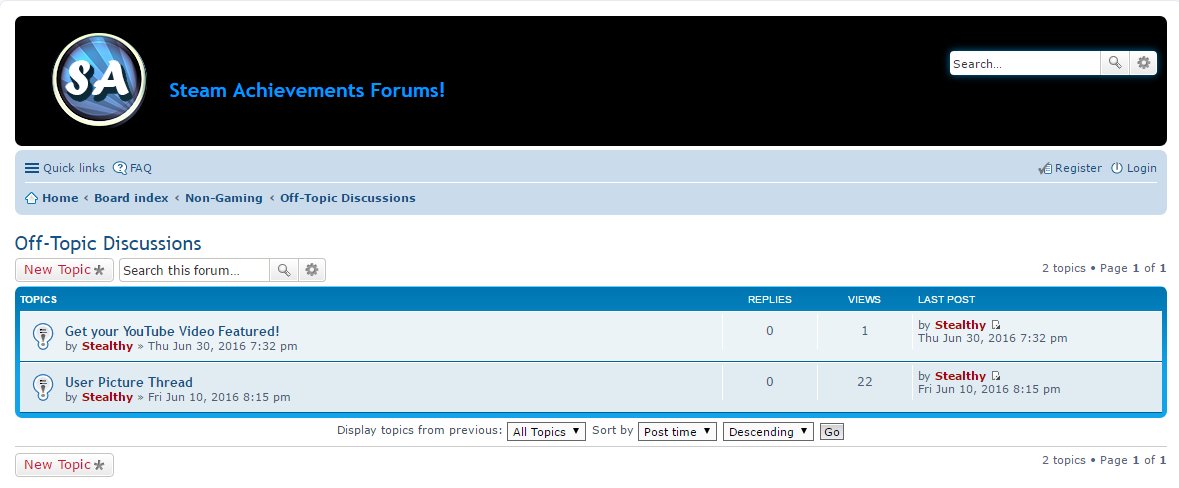Click the forum search magnifier button

coord(283,270)
